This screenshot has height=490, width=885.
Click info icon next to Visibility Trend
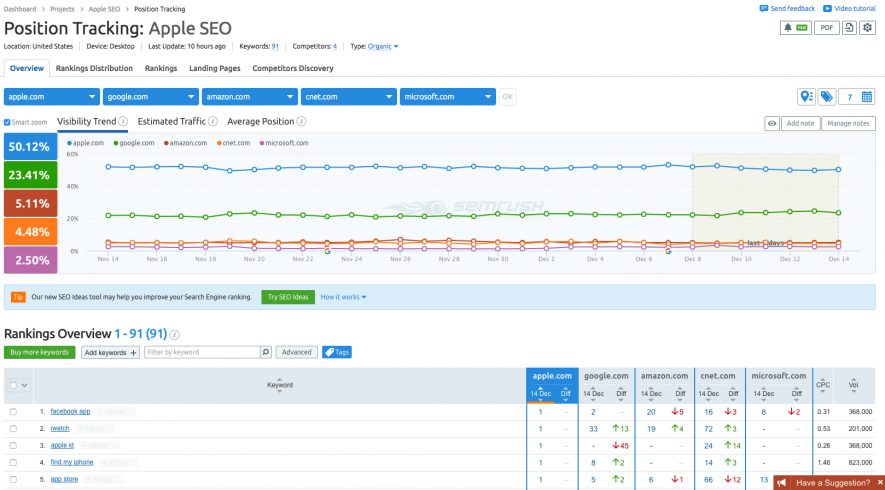point(123,121)
